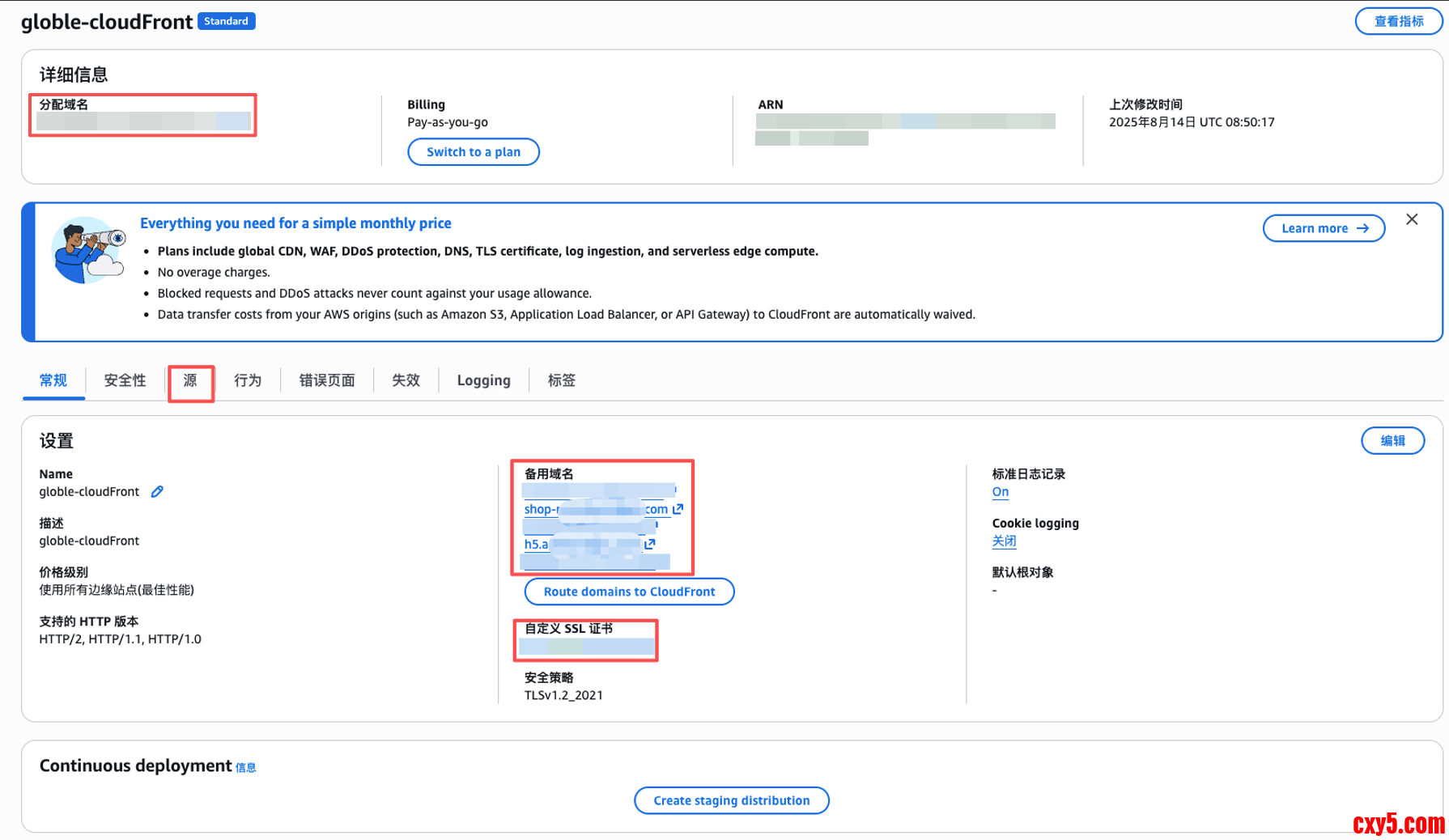The image size is (1449, 840).
Task: Click Create staging distribution button
Action: [x=731, y=800]
